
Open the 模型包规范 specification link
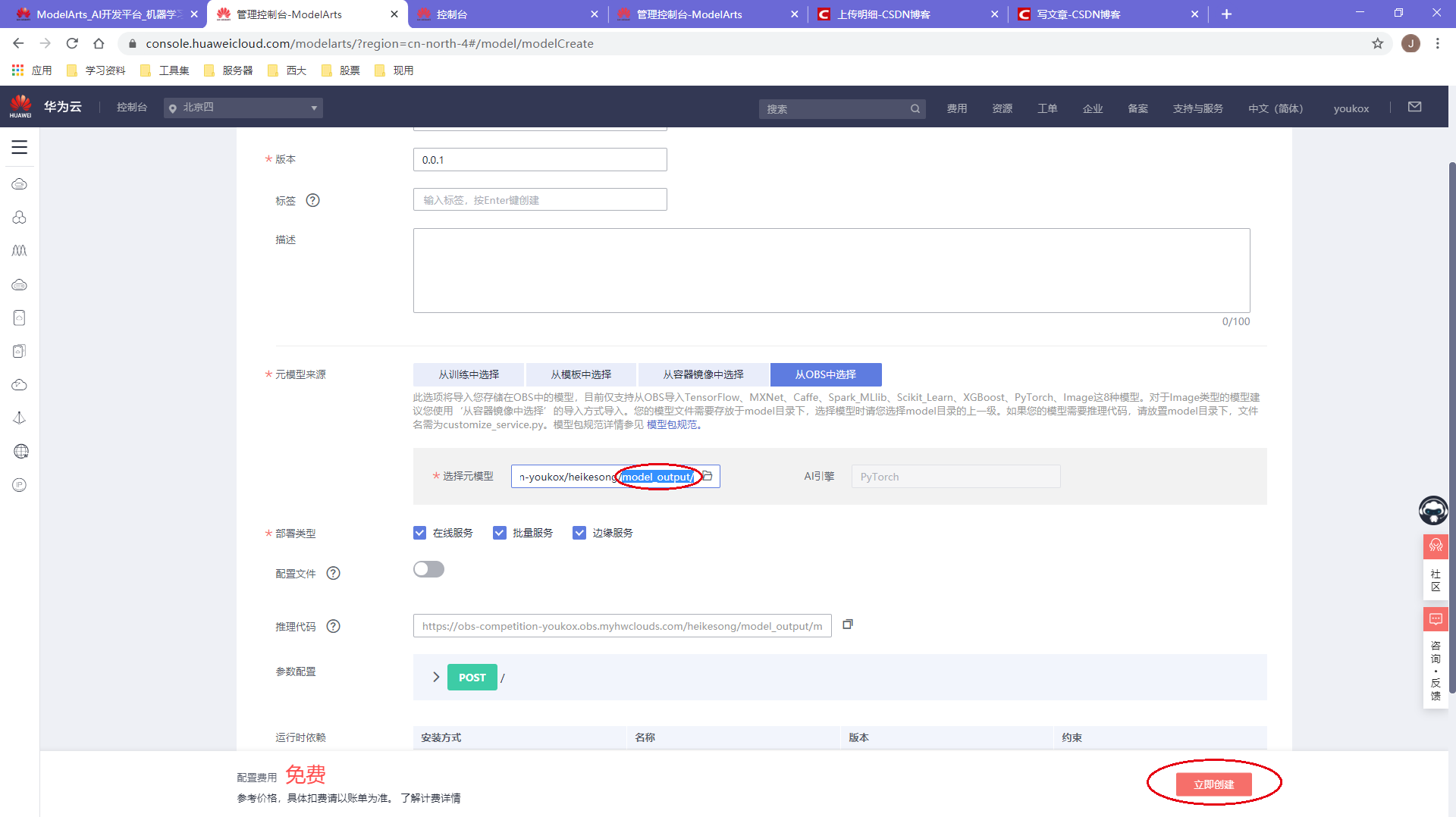click(x=670, y=424)
